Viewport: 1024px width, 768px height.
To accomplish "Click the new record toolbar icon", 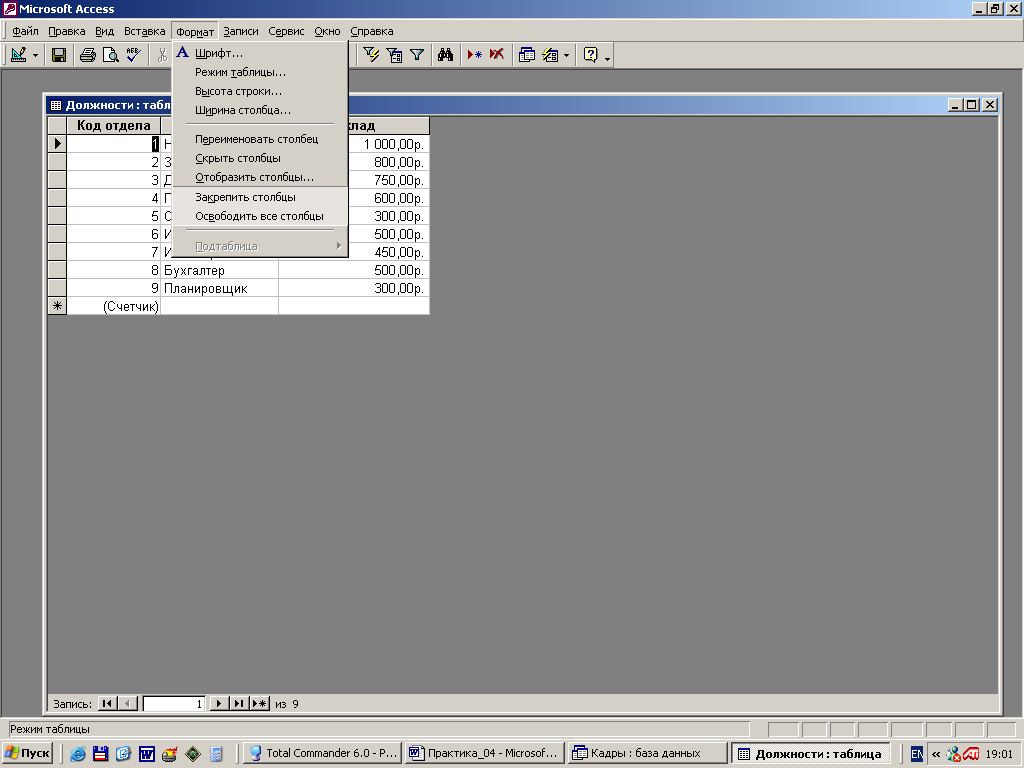I will pos(475,55).
